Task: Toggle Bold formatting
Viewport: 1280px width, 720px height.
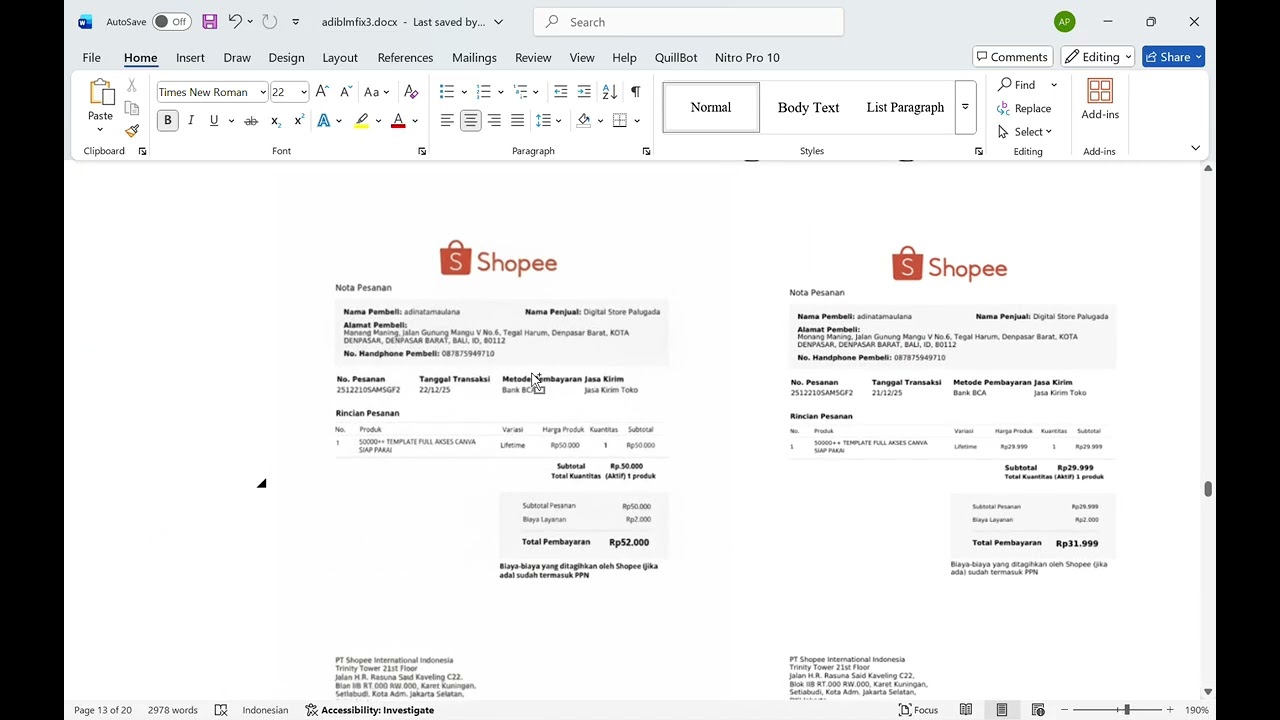Action: pos(167,121)
